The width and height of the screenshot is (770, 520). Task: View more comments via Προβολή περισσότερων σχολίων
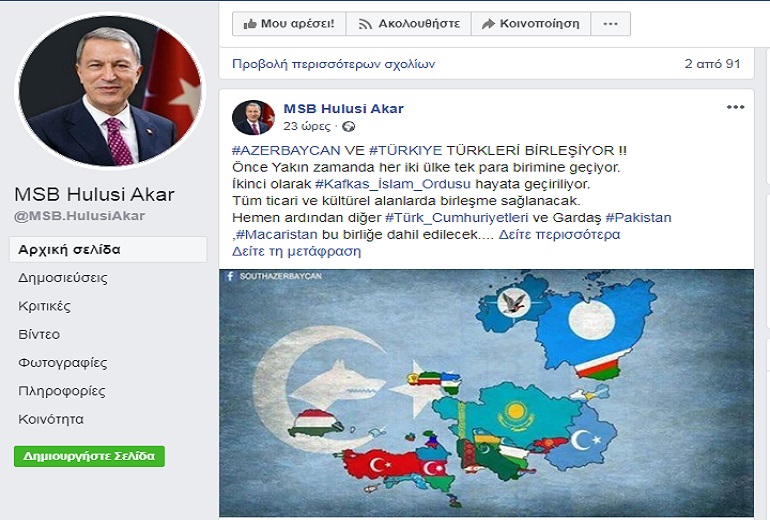coord(333,64)
